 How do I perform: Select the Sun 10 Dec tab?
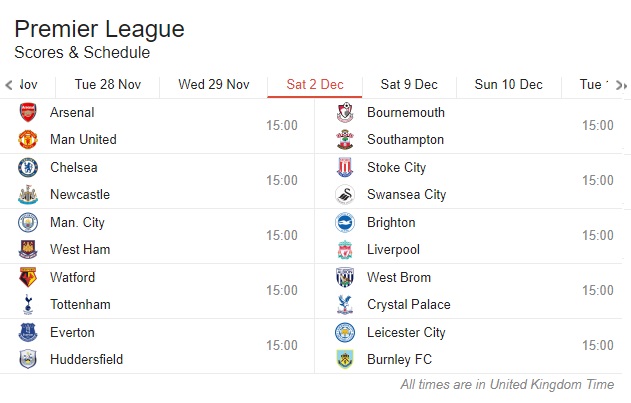pyautogui.click(x=508, y=85)
